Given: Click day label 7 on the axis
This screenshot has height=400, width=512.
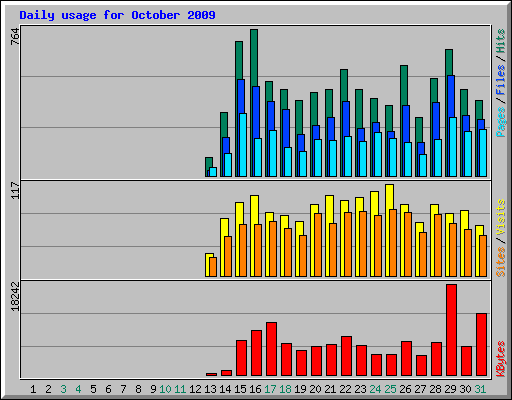Looking at the screenshot, I should pos(123,389).
